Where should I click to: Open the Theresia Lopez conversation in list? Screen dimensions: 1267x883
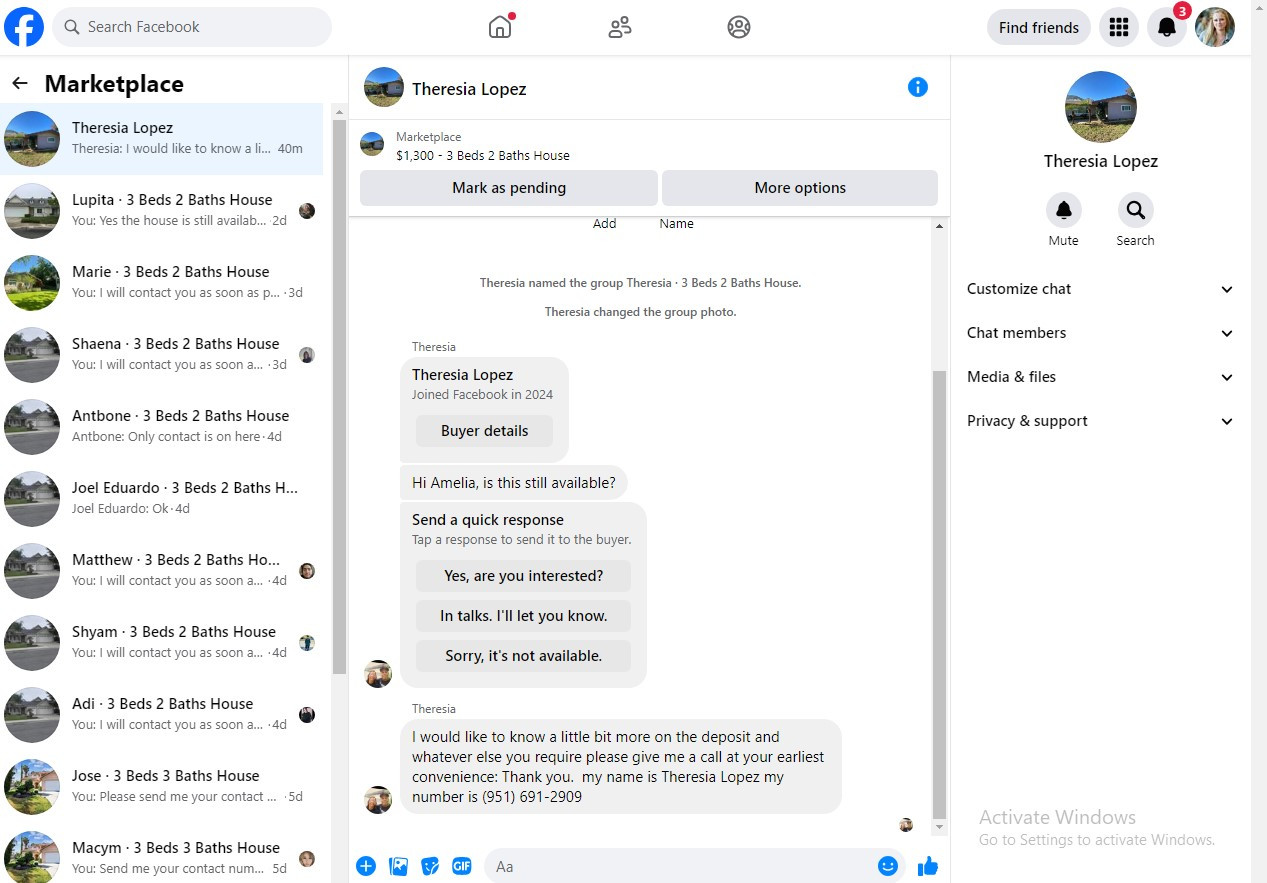coord(162,138)
